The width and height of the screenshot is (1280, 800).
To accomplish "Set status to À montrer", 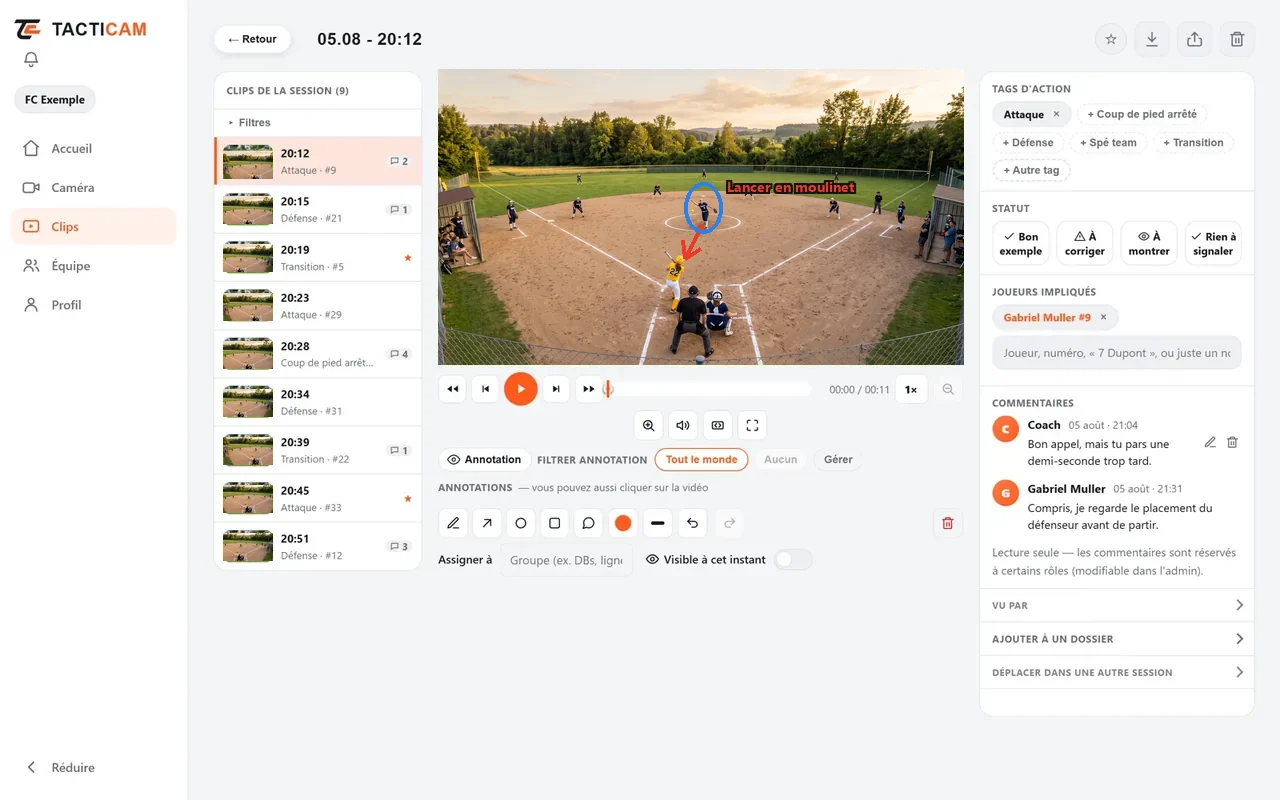I will 1149,244.
